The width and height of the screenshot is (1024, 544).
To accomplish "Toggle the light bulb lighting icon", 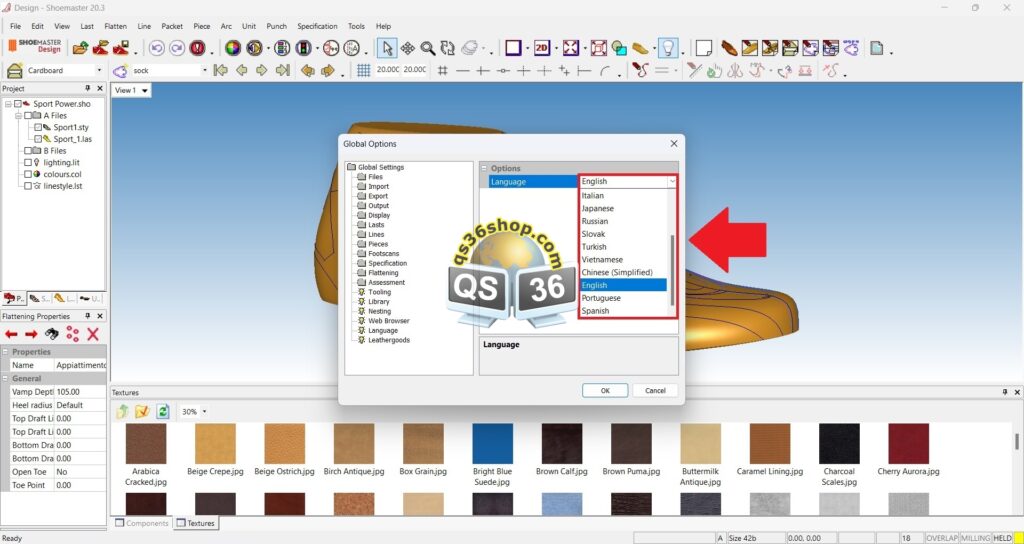I will pyautogui.click(x=668, y=47).
